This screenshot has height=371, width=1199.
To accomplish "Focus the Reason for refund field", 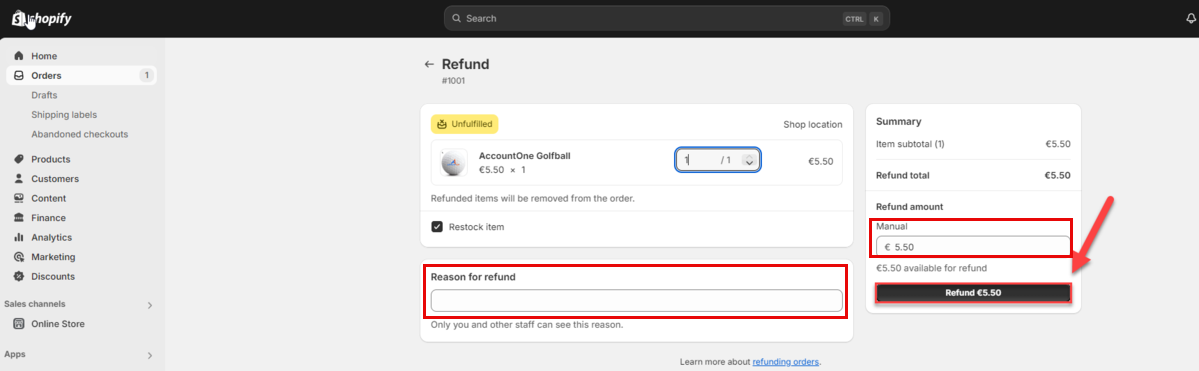I will tap(636, 301).
